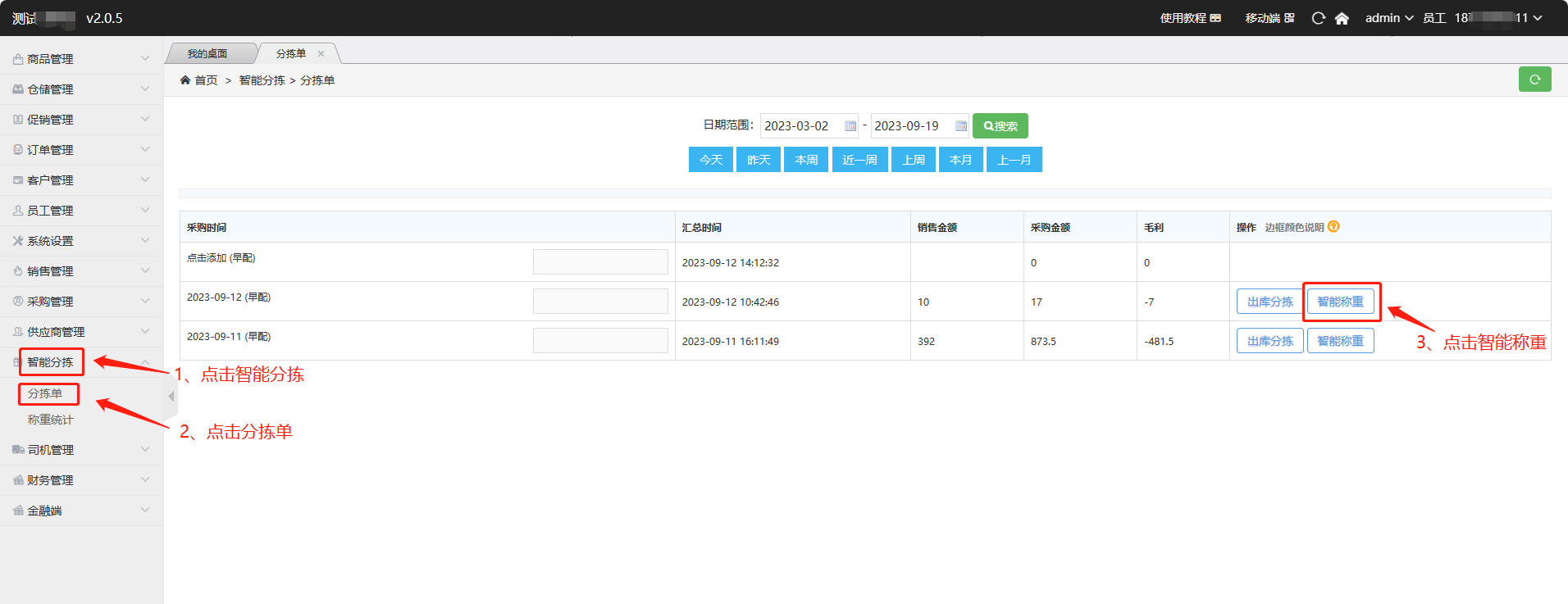Switch to the 我的桌面 tab

(x=207, y=54)
